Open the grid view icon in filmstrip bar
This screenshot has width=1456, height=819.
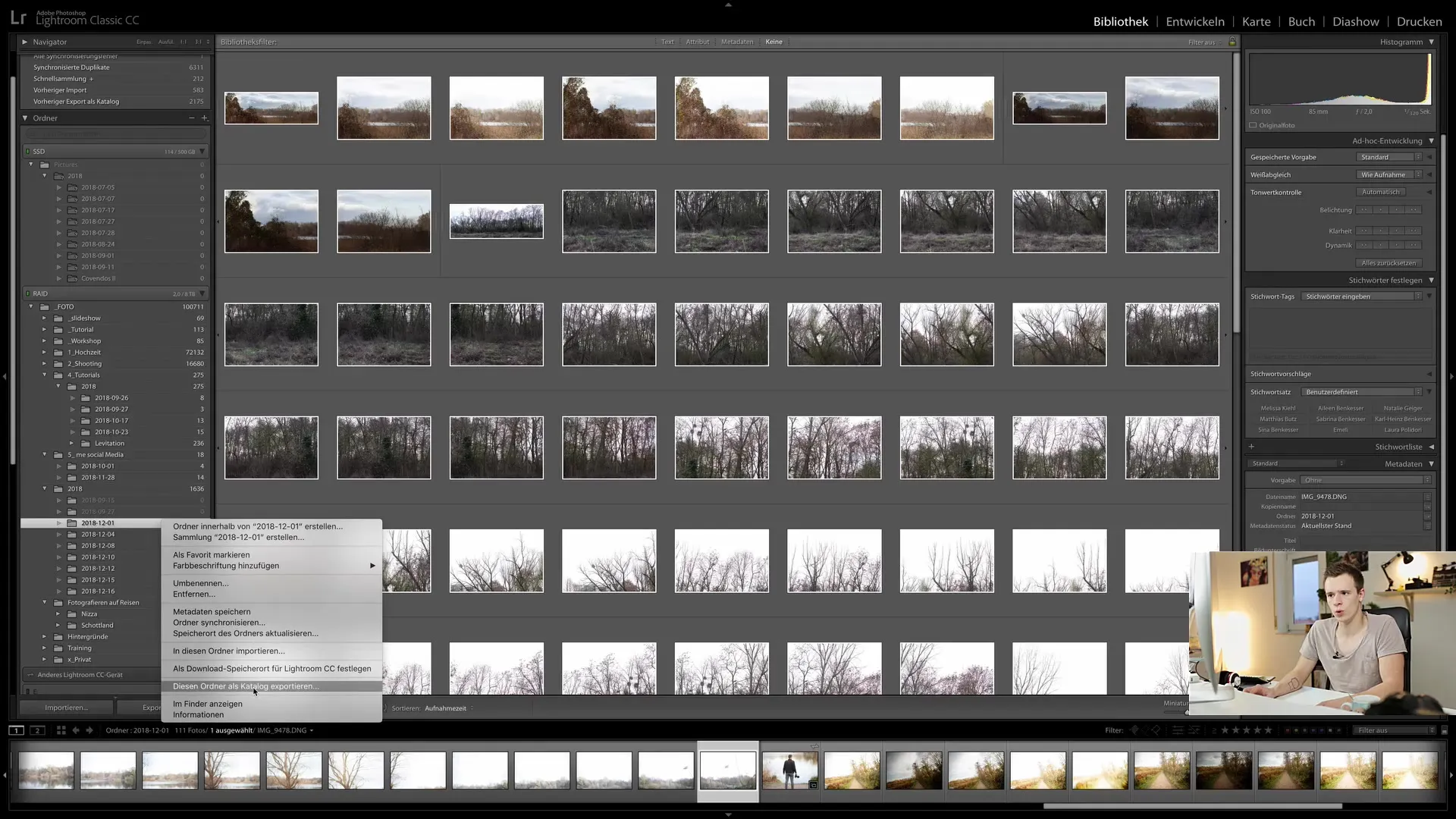point(61,730)
